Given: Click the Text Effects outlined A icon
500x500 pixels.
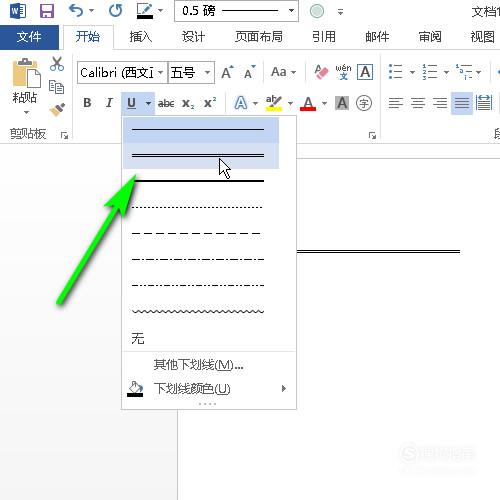Looking at the screenshot, I should (241, 103).
